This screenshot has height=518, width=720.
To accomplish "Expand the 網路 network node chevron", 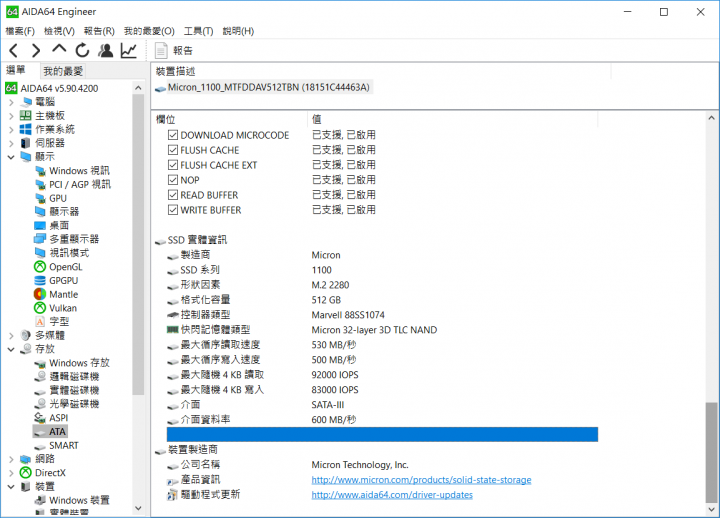I will pyautogui.click(x=11, y=459).
